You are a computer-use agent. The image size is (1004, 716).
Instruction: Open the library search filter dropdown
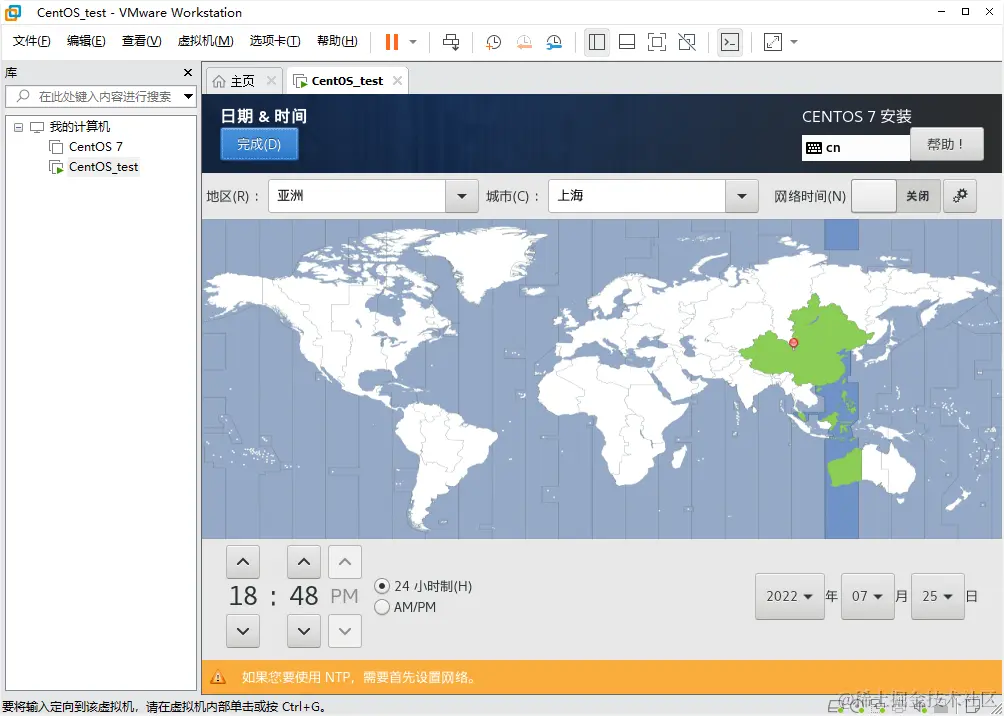188,97
